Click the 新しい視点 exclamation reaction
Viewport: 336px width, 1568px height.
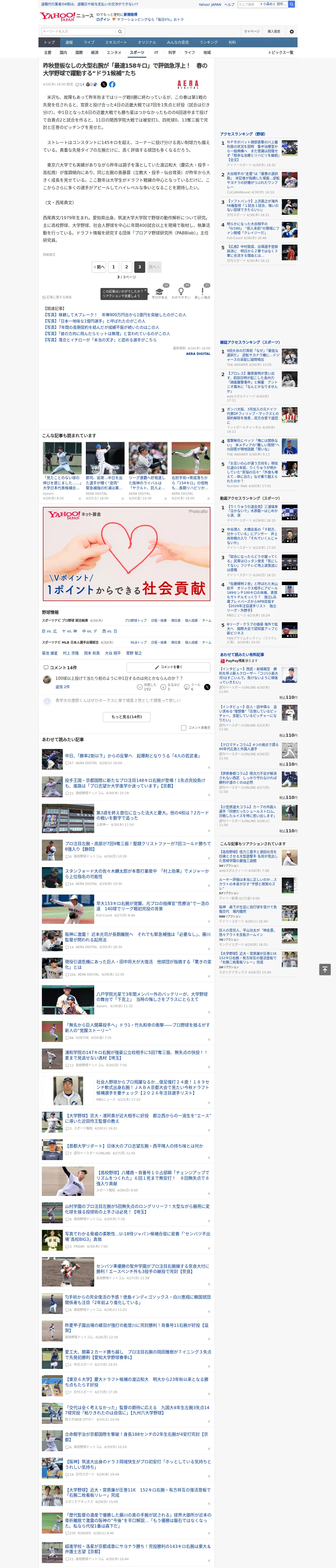coord(203,292)
